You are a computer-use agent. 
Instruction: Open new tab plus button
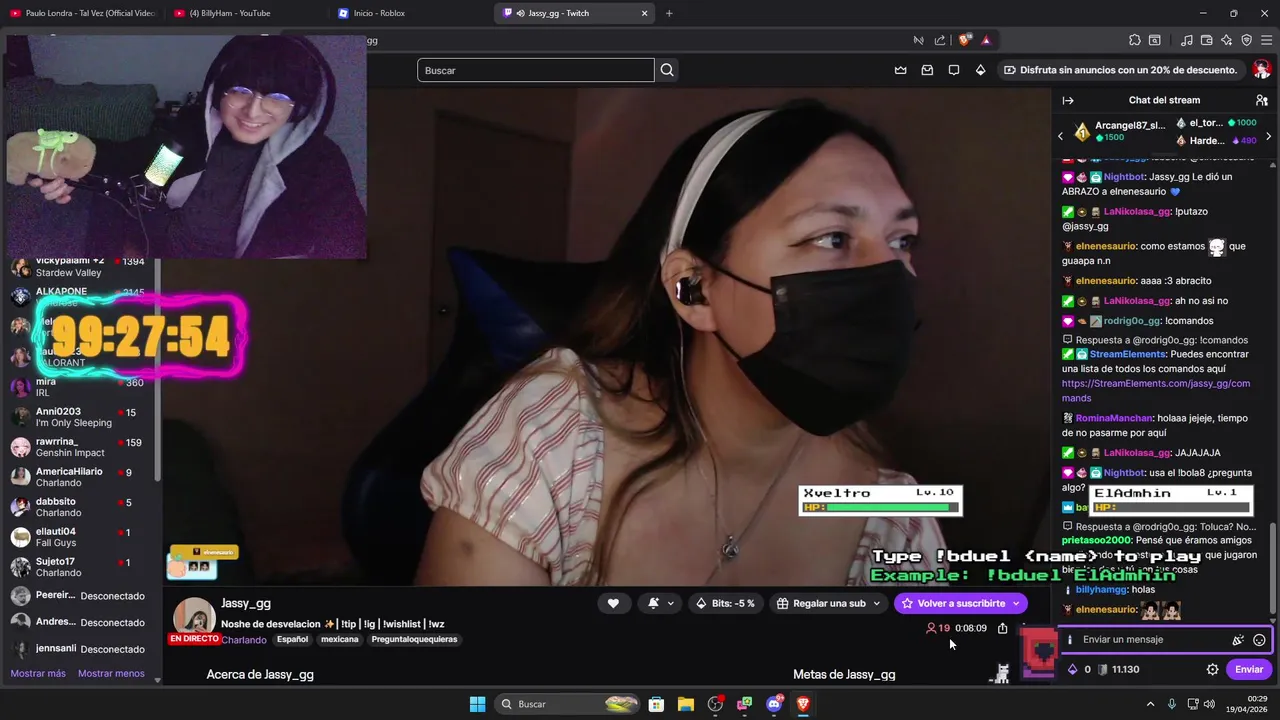click(669, 13)
